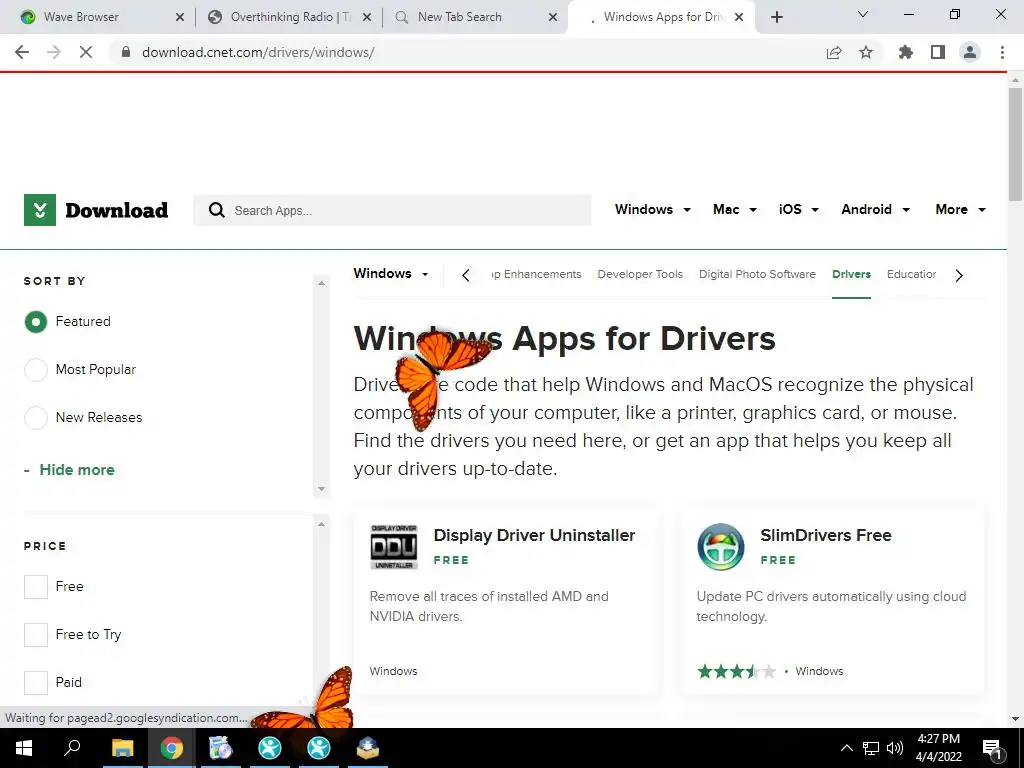Click the Download site title text
Image resolution: width=1024 pixels, height=768 pixels.
(x=116, y=210)
